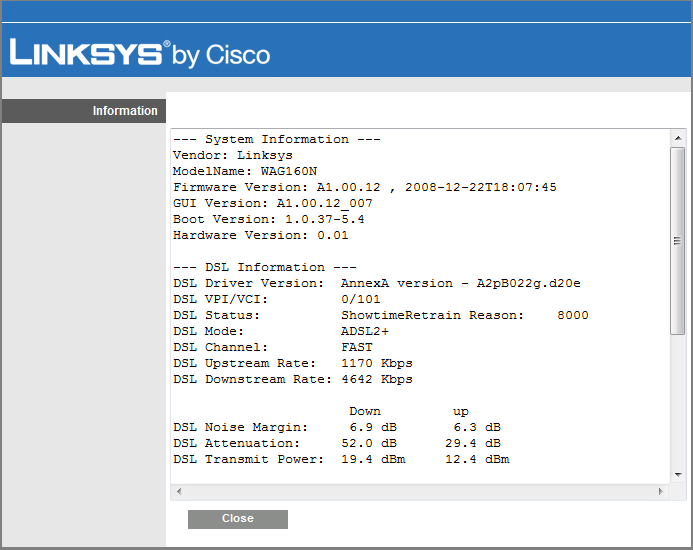Click the Boot Version 1.0.37-5.4 line
693x550 pixels.
tap(269, 219)
